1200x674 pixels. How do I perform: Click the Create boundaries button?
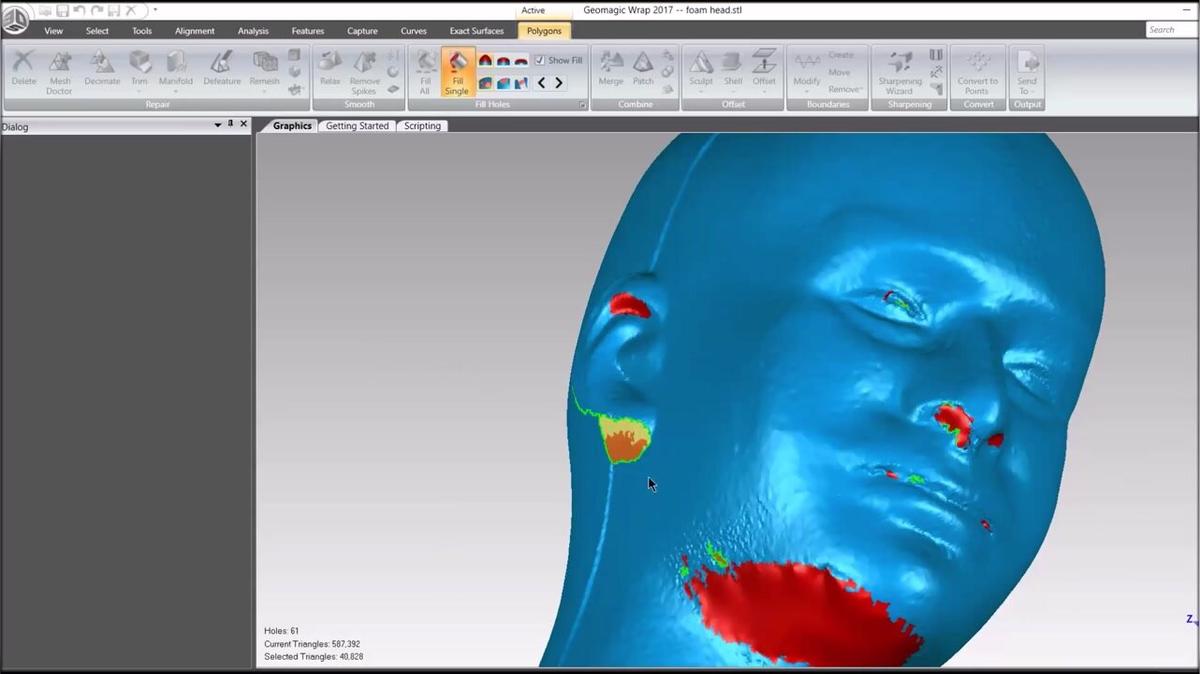[841, 55]
